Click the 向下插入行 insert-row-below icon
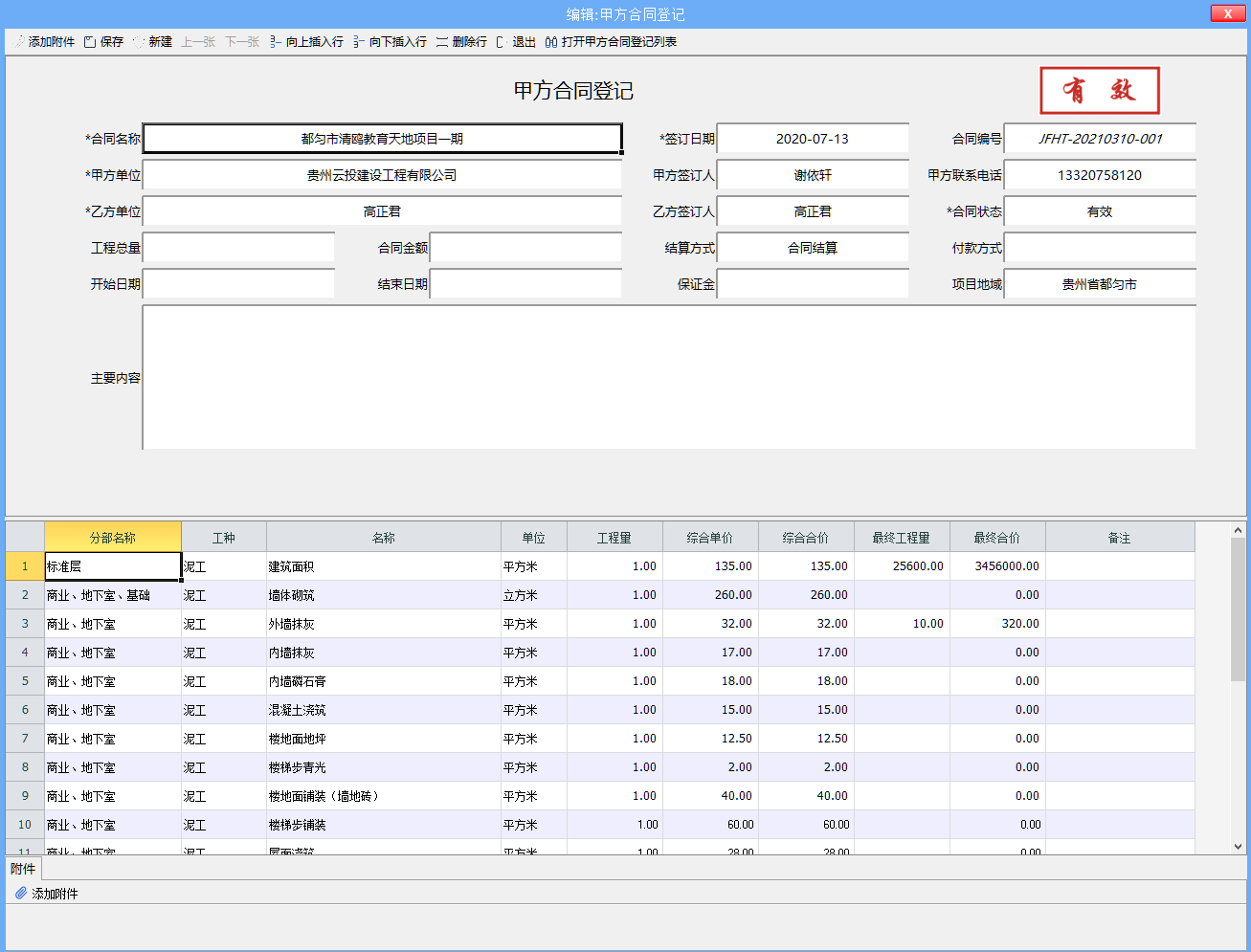The height and width of the screenshot is (952, 1251). click(x=359, y=42)
